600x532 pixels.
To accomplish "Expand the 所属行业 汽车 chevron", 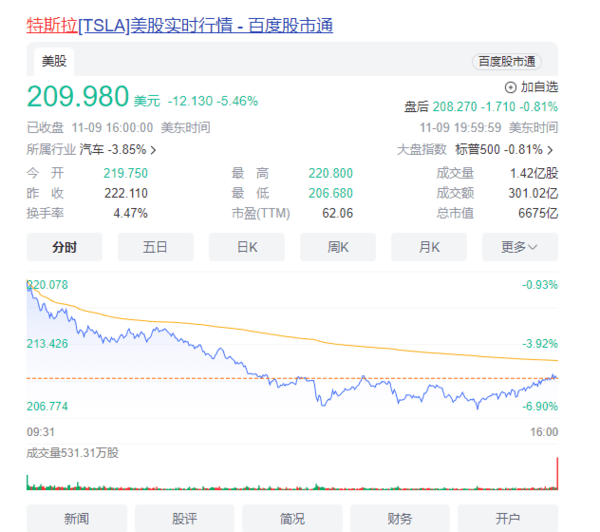I will (x=153, y=150).
